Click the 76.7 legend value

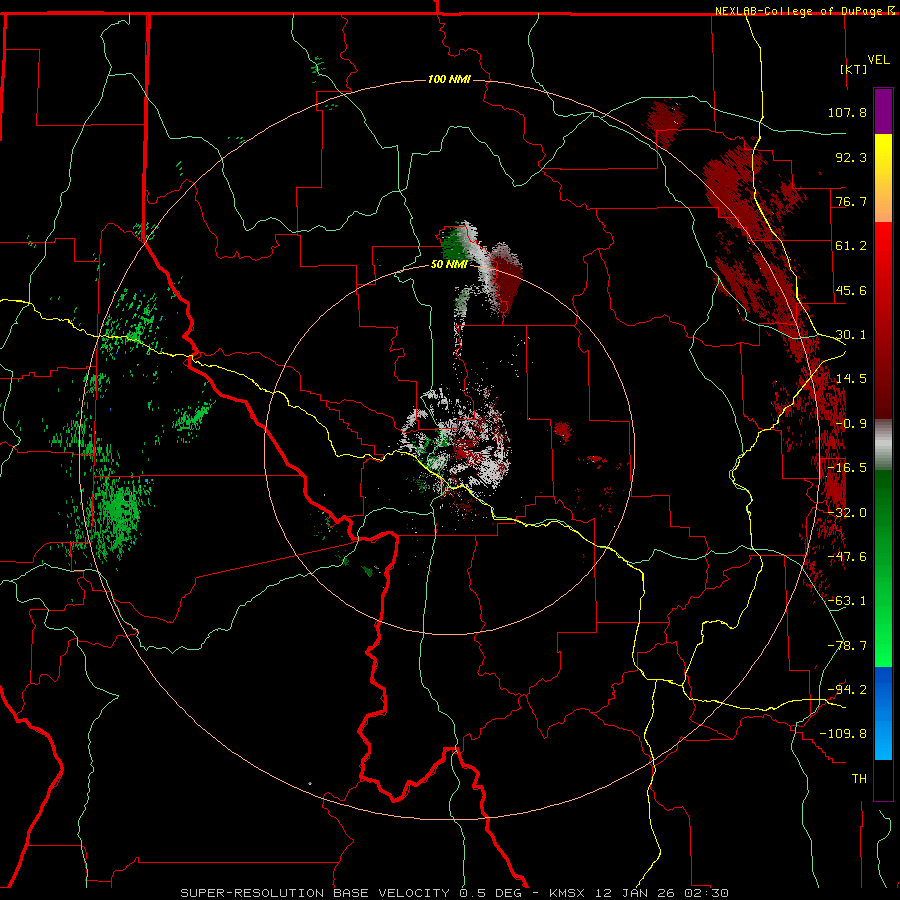click(x=851, y=201)
